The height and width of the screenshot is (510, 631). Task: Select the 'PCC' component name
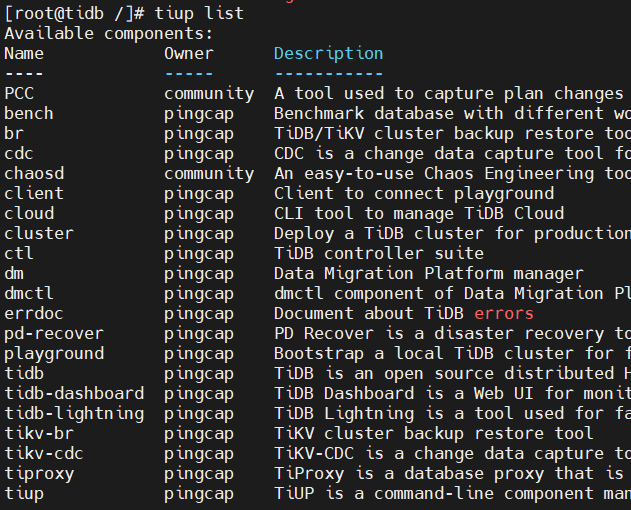(x=19, y=94)
